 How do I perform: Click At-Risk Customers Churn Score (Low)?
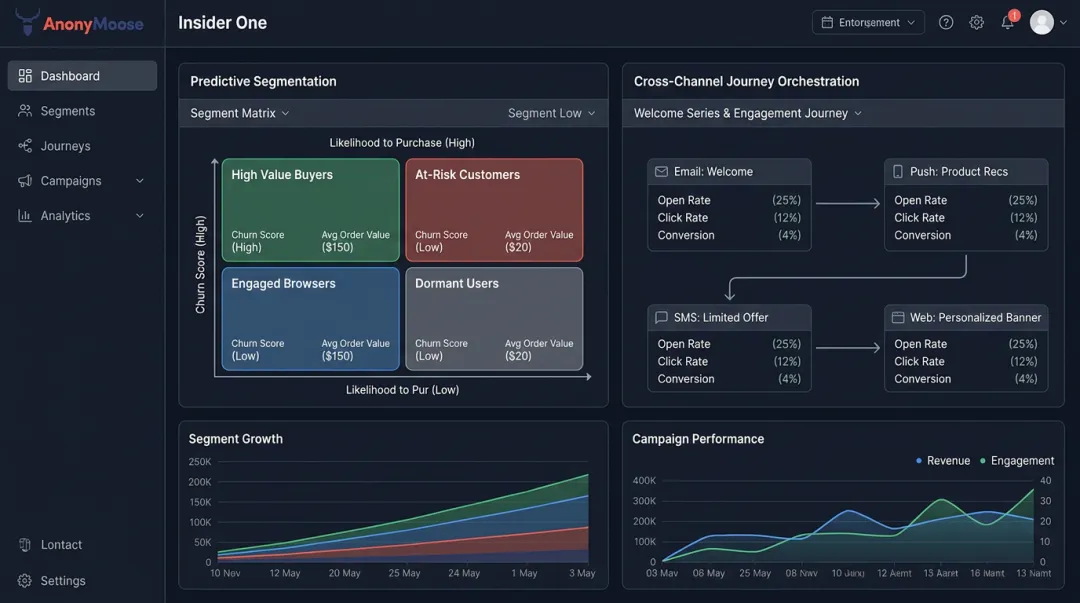click(441, 241)
